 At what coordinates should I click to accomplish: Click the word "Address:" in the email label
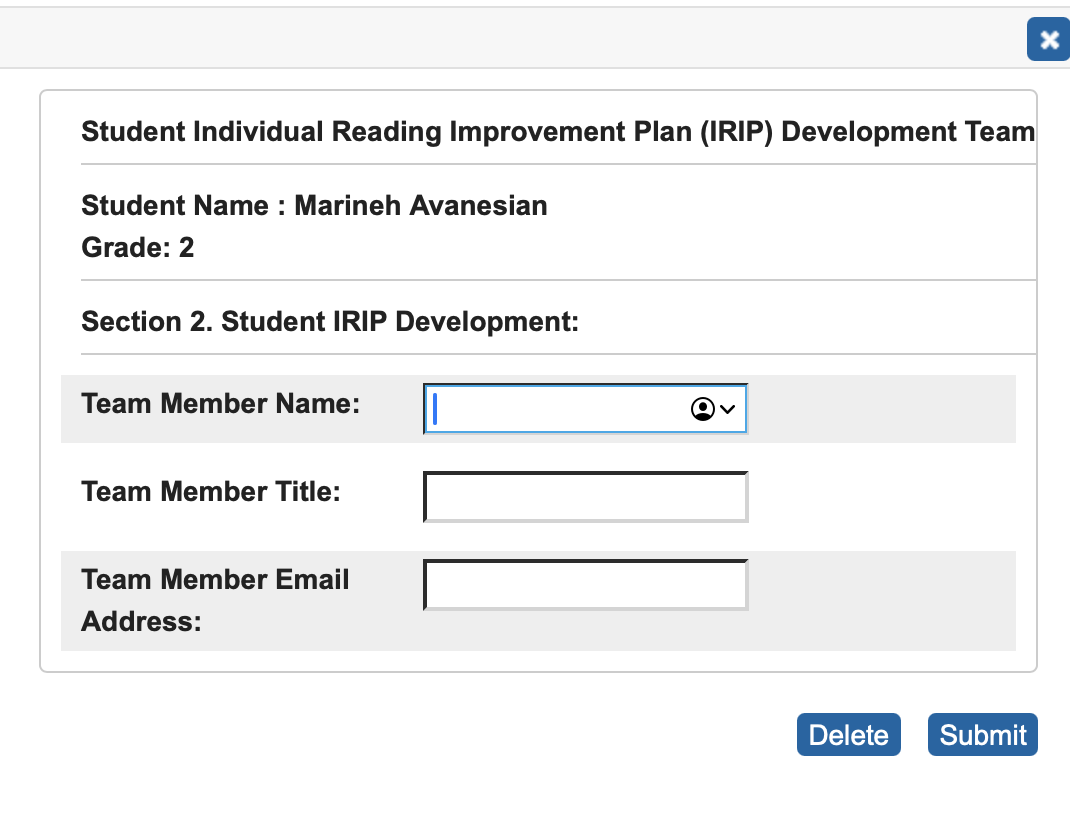click(141, 622)
